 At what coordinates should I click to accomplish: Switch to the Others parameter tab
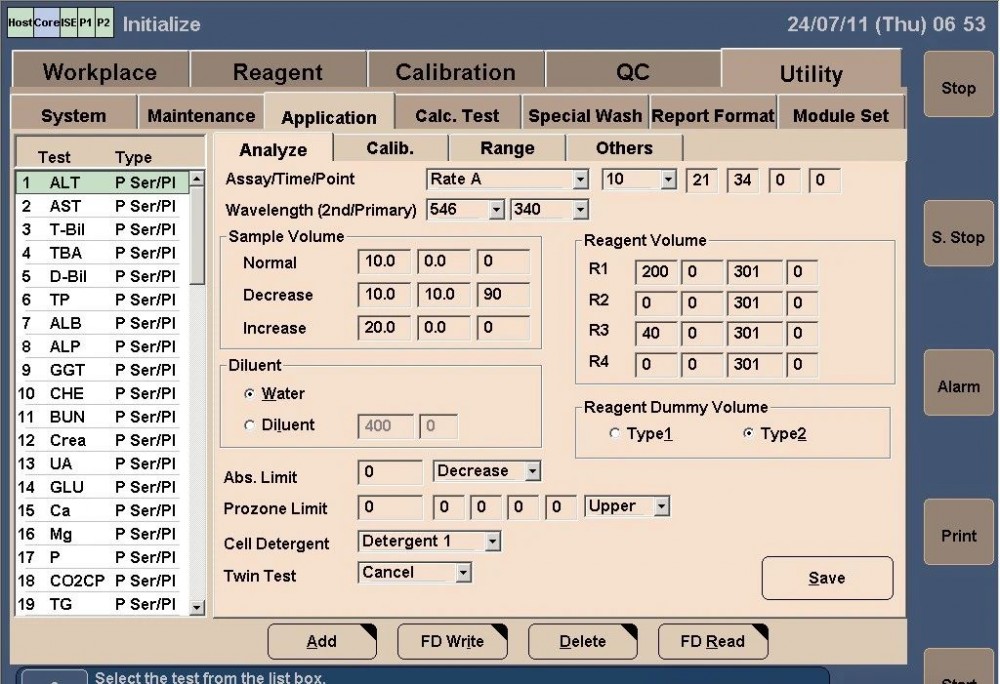click(624, 148)
